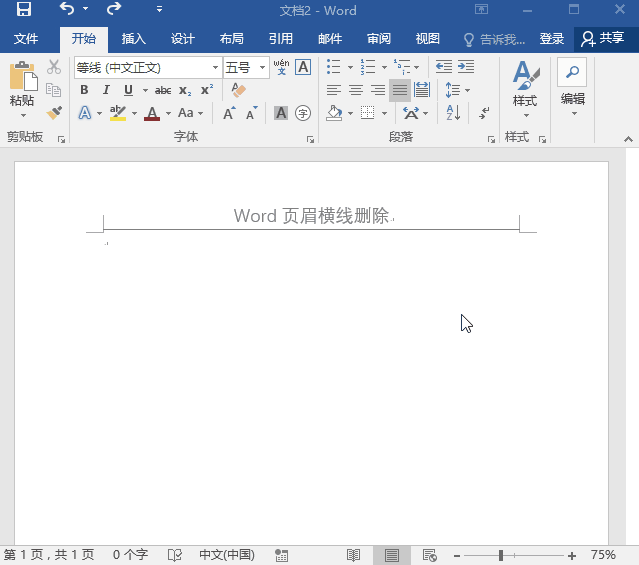Apply numbered list

pyautogui.click(x=368, y=66)
